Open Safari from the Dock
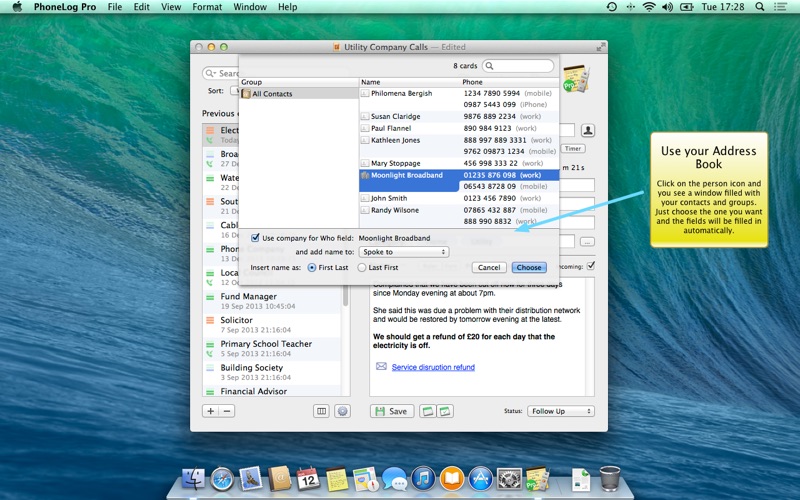 (222, 479)
